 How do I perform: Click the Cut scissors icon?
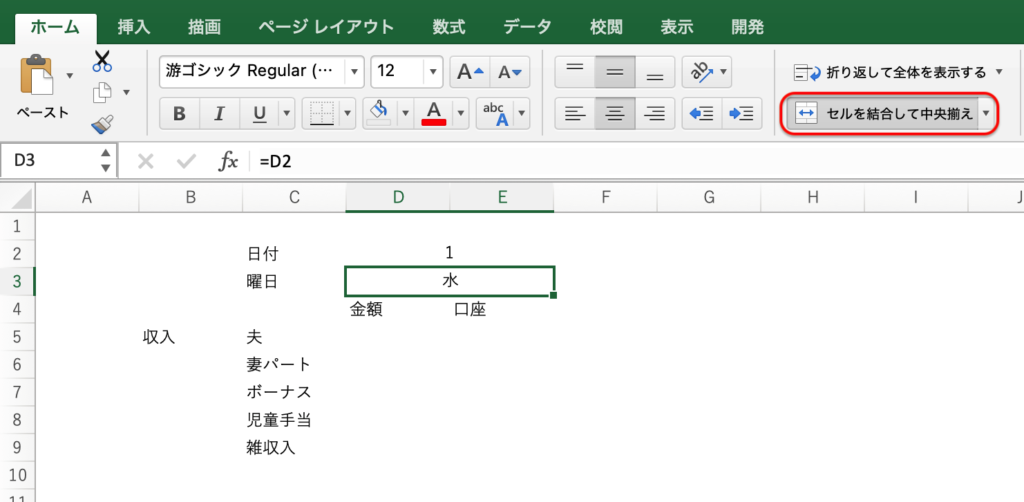(x=101, y=62)
